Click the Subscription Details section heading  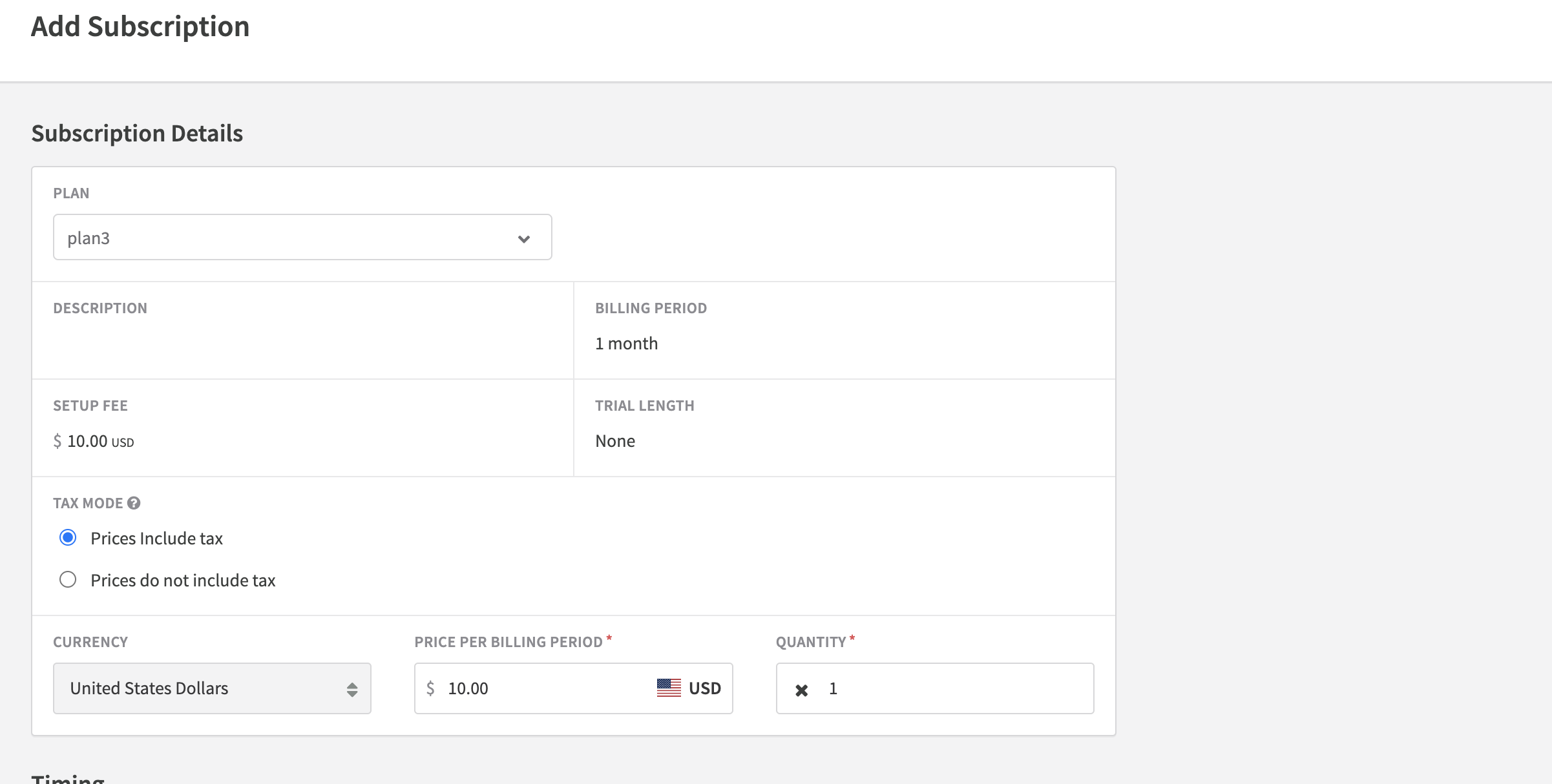coord(137,134)
